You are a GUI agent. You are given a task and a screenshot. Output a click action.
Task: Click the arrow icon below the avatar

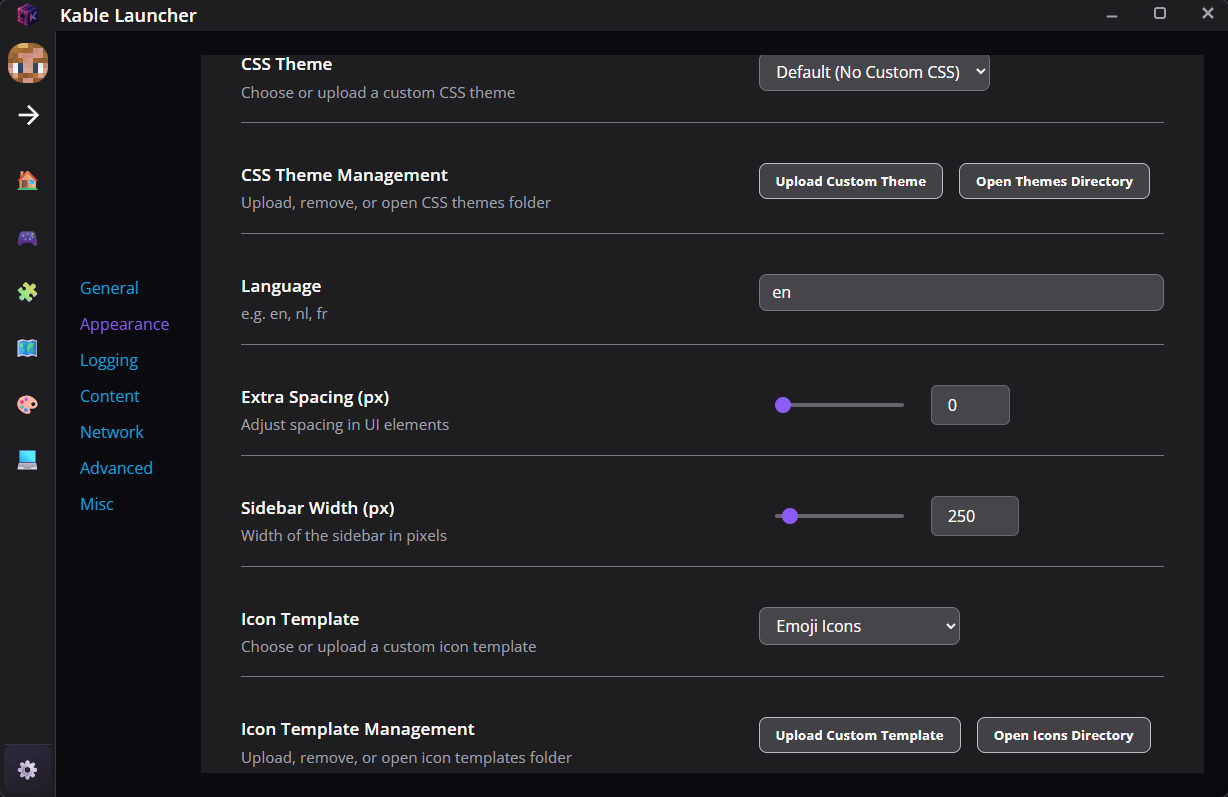coord(27,115)
